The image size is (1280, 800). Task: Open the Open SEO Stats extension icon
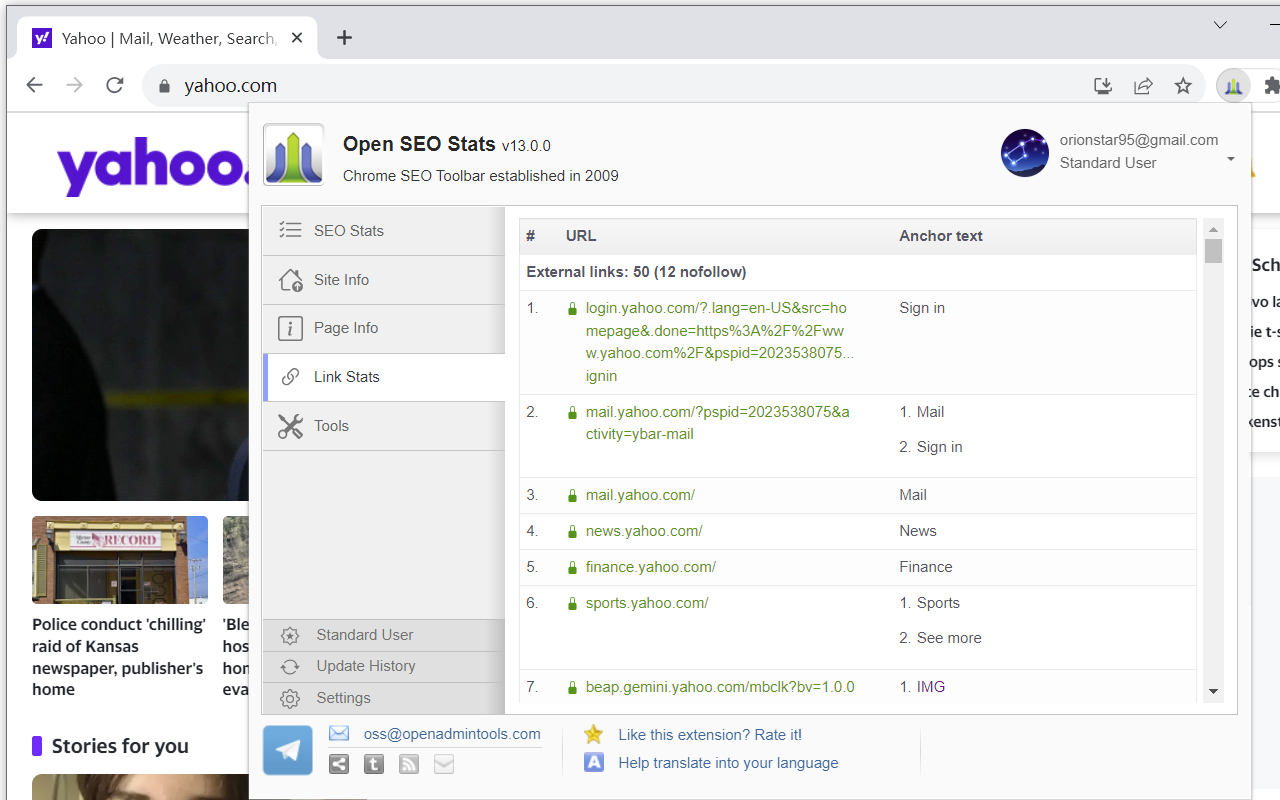(1233, 85)
